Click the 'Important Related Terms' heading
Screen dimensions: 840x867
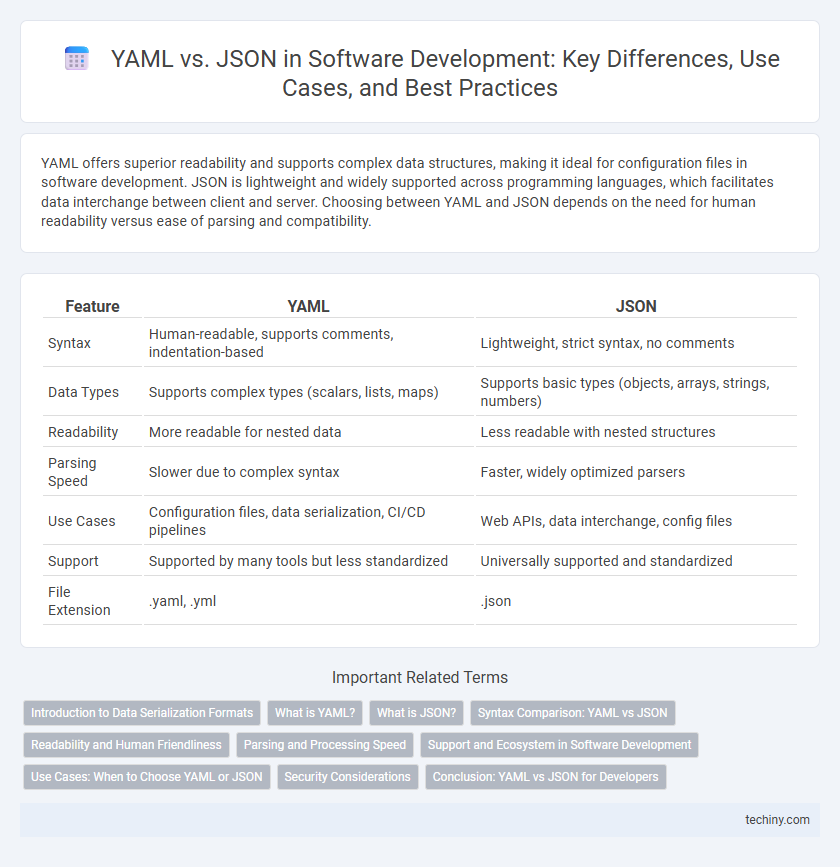(x=420, y=677)
